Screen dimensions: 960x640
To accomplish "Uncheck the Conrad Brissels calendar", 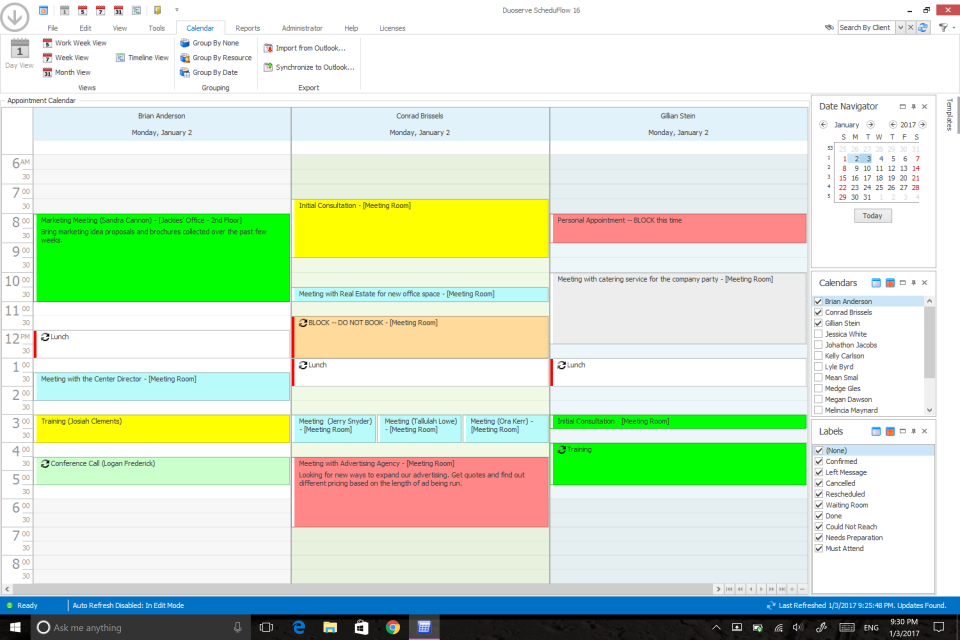I will coord(820,311).
